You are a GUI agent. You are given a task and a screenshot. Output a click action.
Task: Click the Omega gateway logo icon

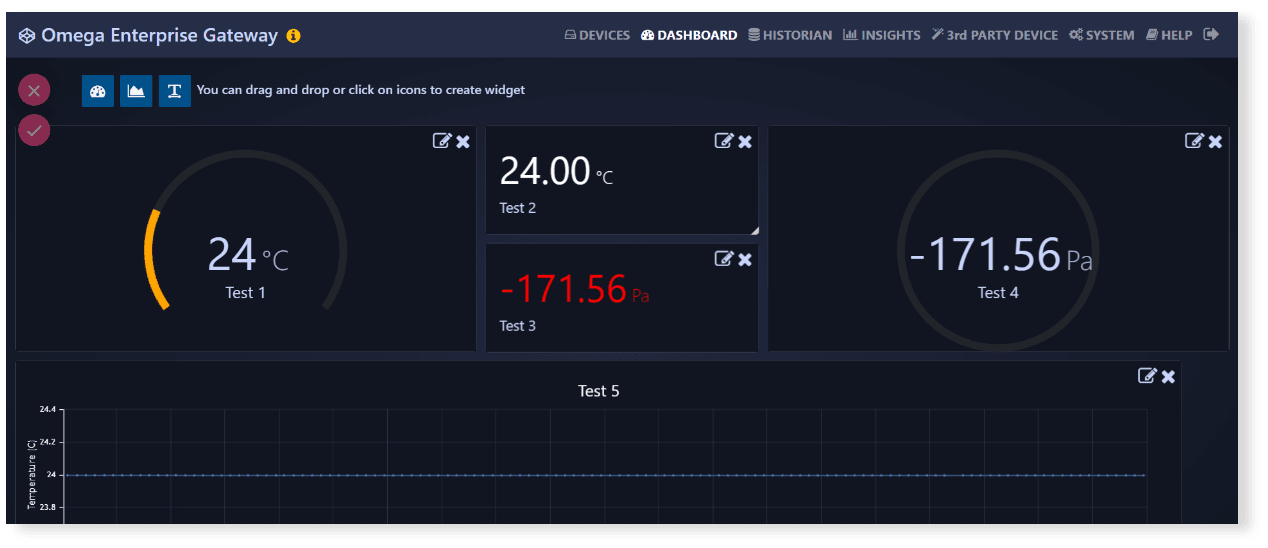[x=27, y=36]
